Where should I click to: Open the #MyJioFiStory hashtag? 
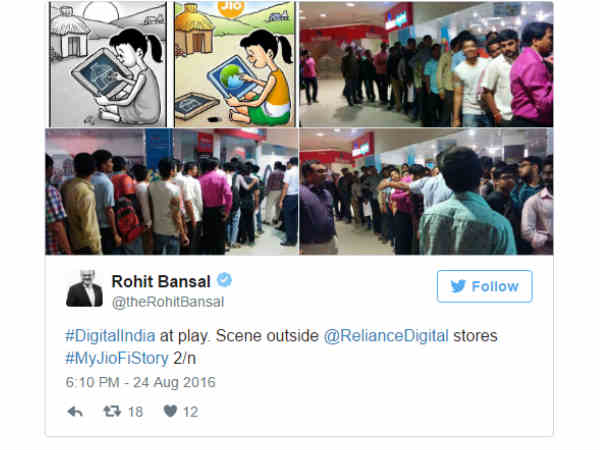point(117,359)
